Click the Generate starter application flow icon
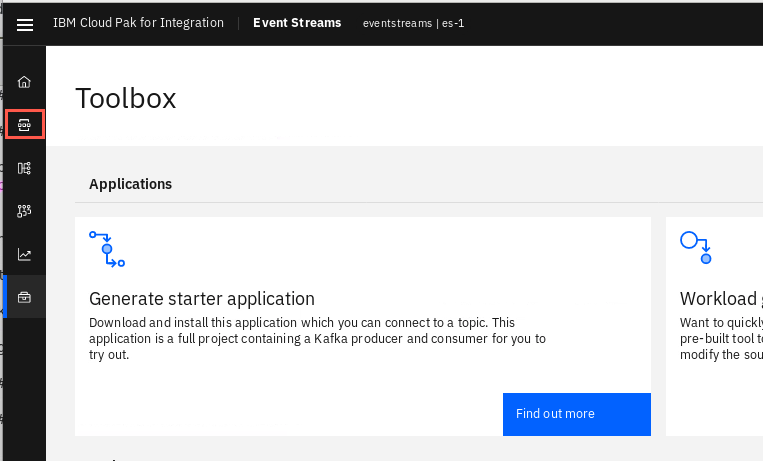The height and width of the screenshot is (461, 763). pos(107,249)
